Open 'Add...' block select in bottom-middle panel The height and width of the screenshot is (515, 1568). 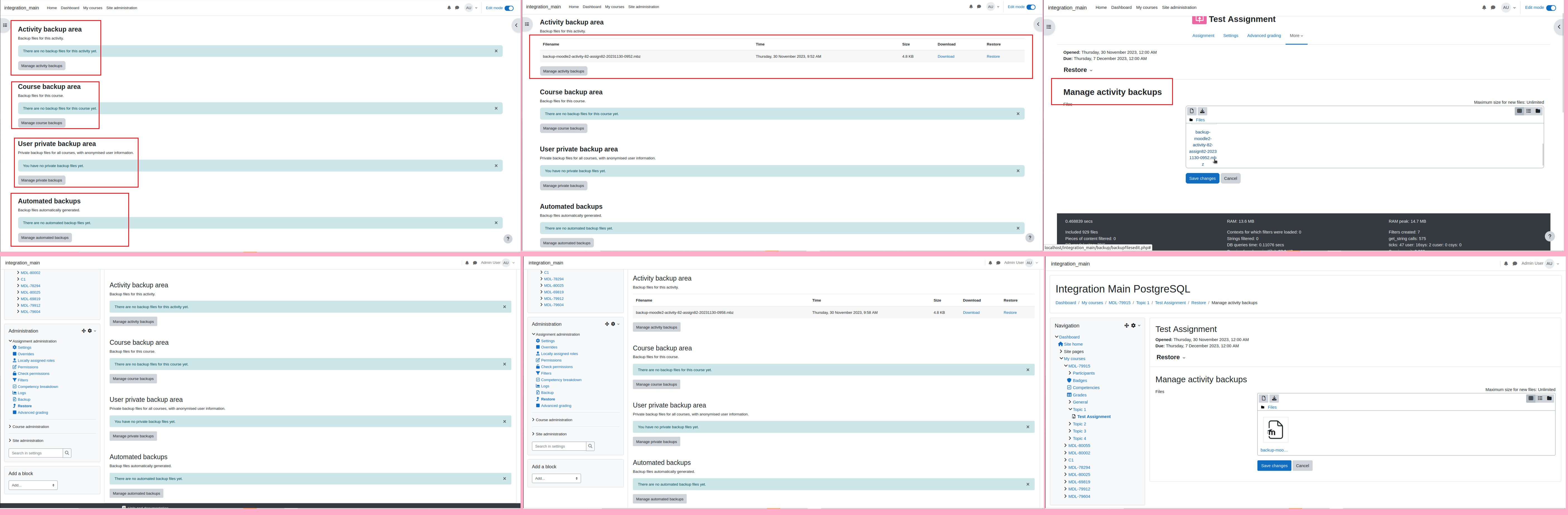556,478
